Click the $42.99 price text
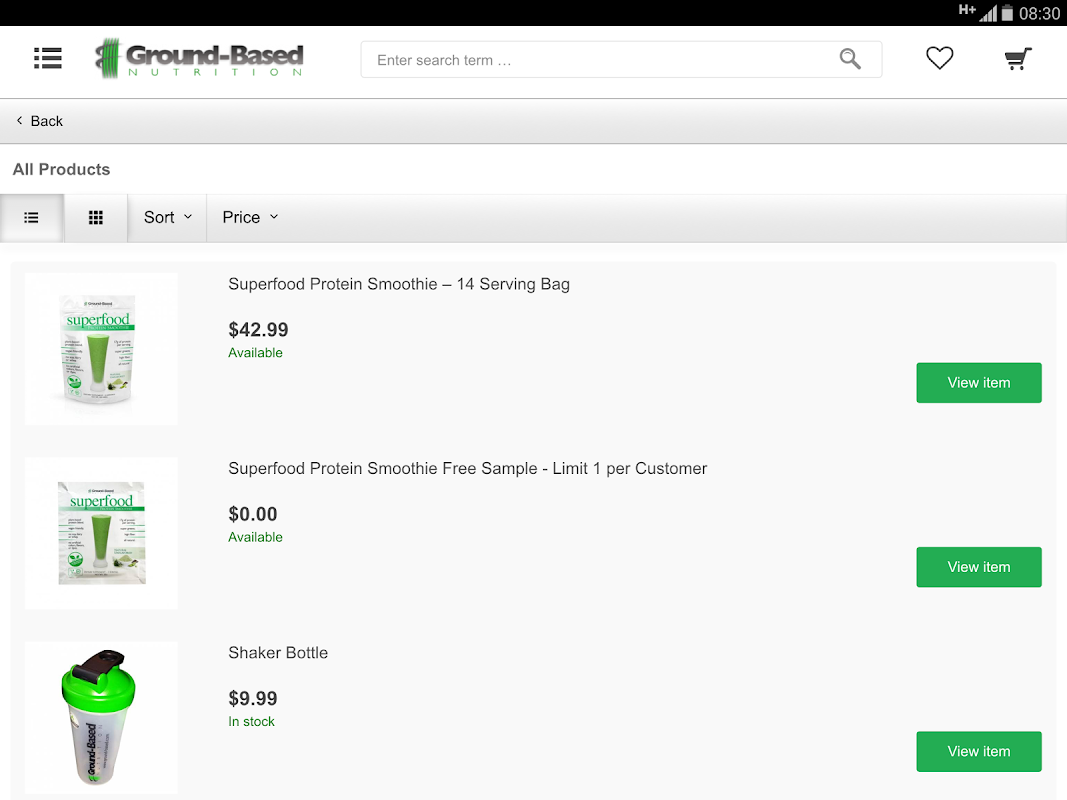This screenshot has width=1067, height=800. click(258, 330)
